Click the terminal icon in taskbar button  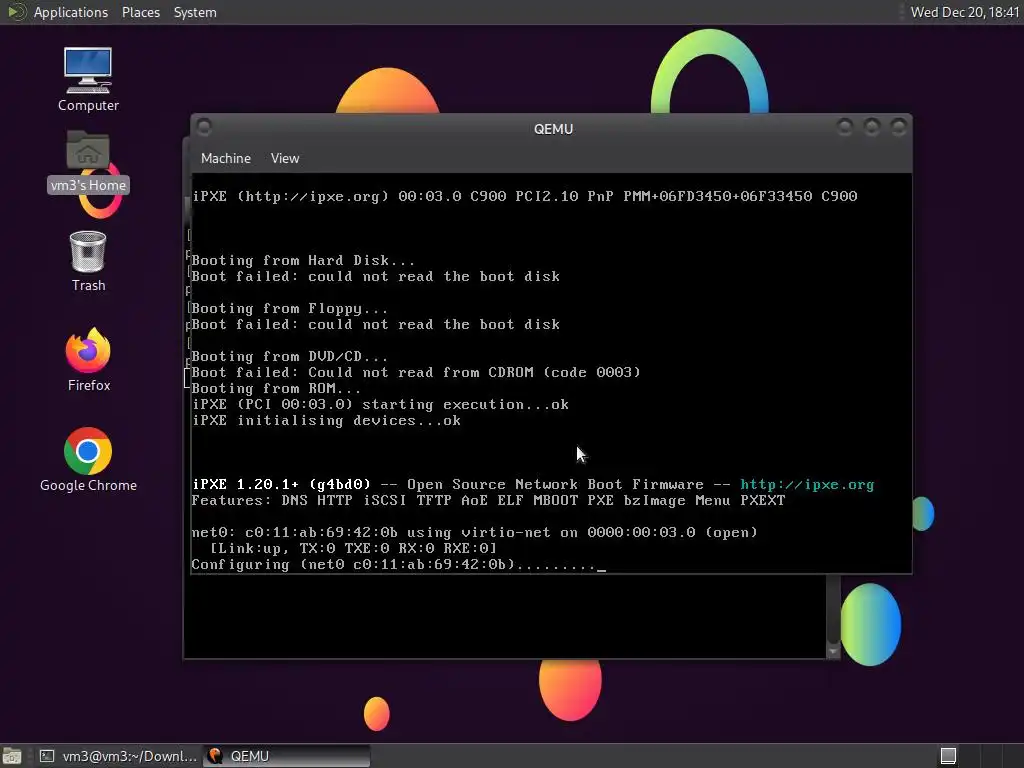pyautogui.click(x=47, y=756)
